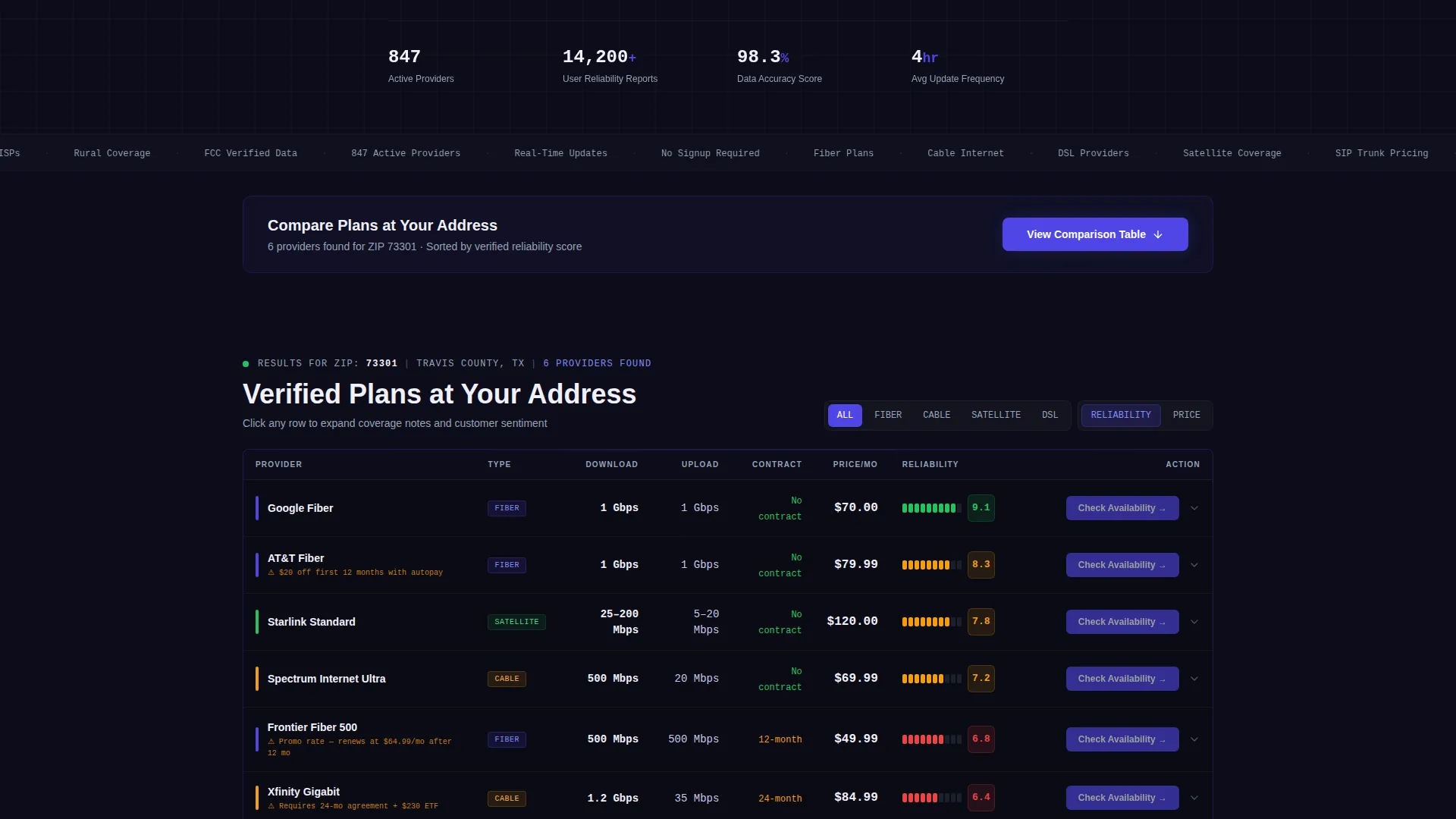Click Satellite Coverage in the ticker
This screenshot has width=1456, height=819.
tap(1232, 153)
